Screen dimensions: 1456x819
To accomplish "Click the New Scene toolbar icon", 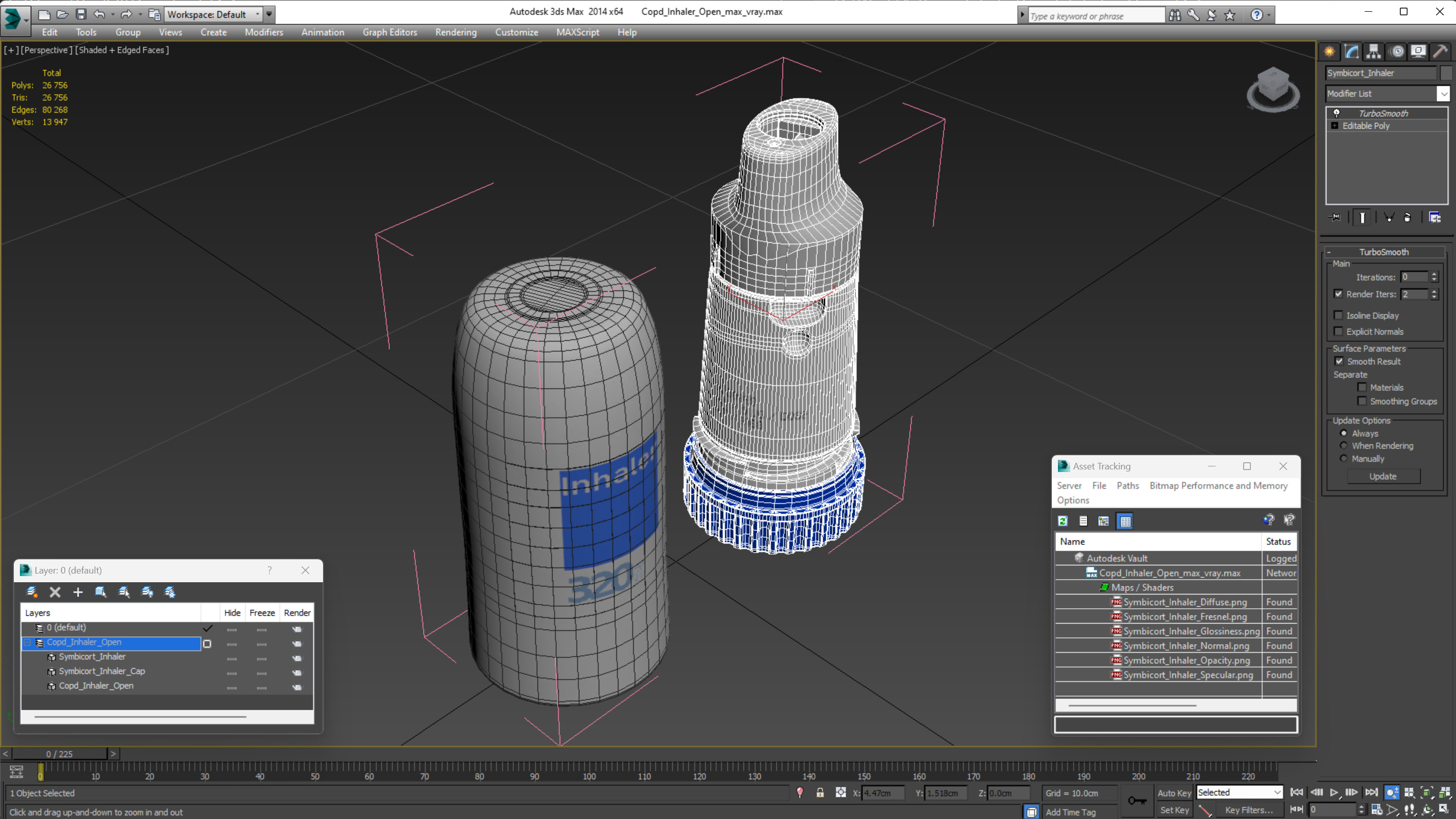I will [43, 14].
